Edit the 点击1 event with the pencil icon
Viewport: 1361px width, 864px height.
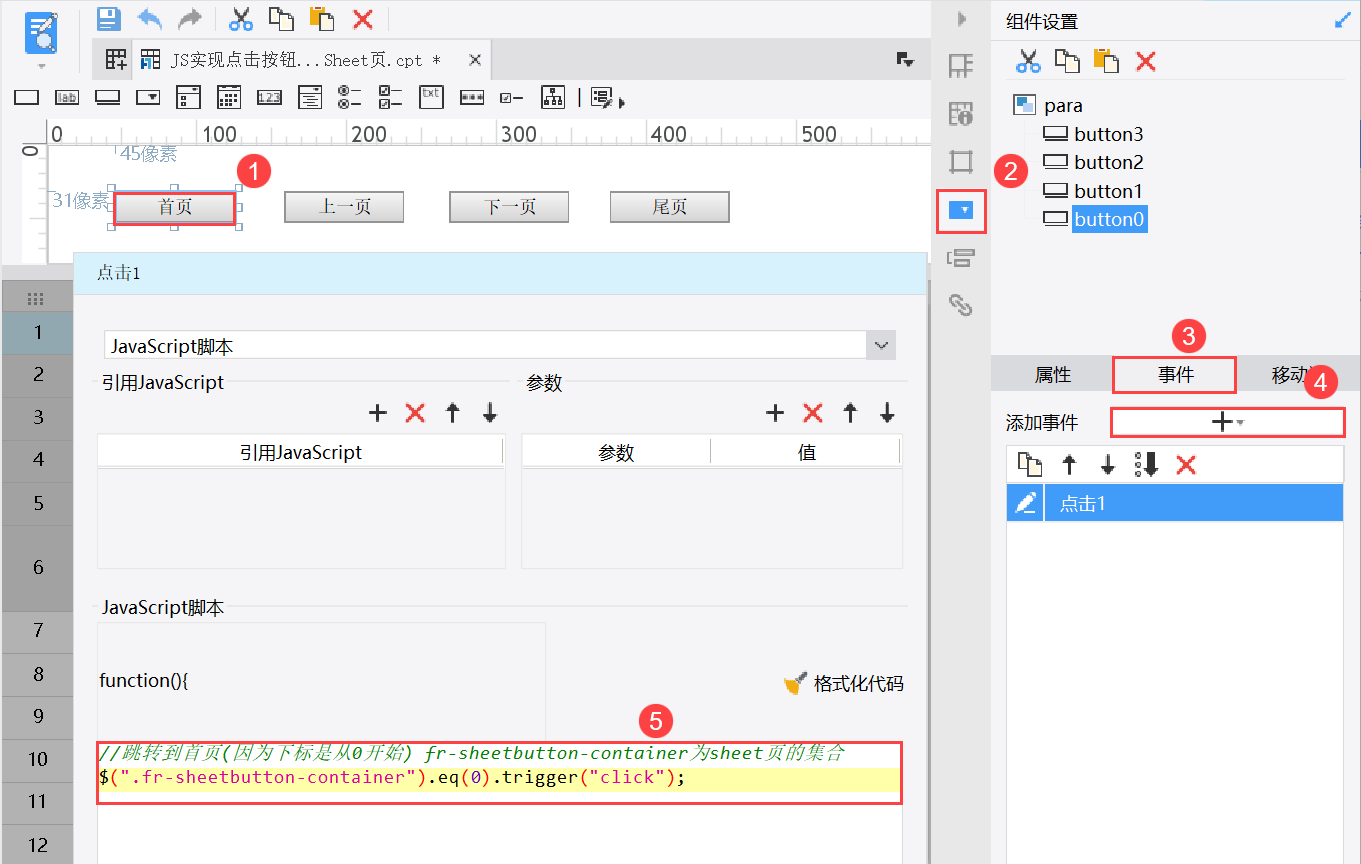click(x=1026, y=503)
